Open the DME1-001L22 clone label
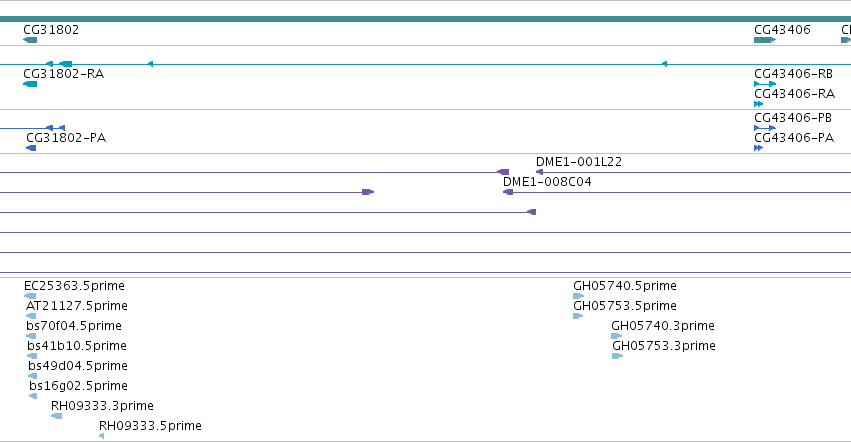851x442 pixels. pyautogui.click(x=579, y=162)
